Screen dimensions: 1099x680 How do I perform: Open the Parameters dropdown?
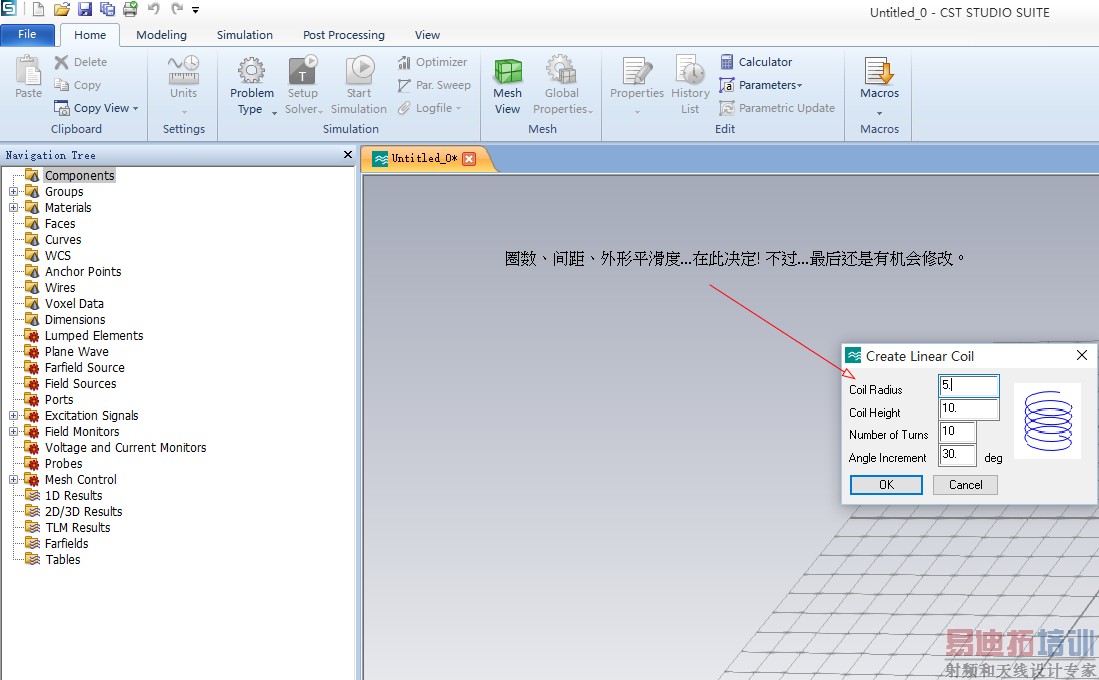pos(799,85)
